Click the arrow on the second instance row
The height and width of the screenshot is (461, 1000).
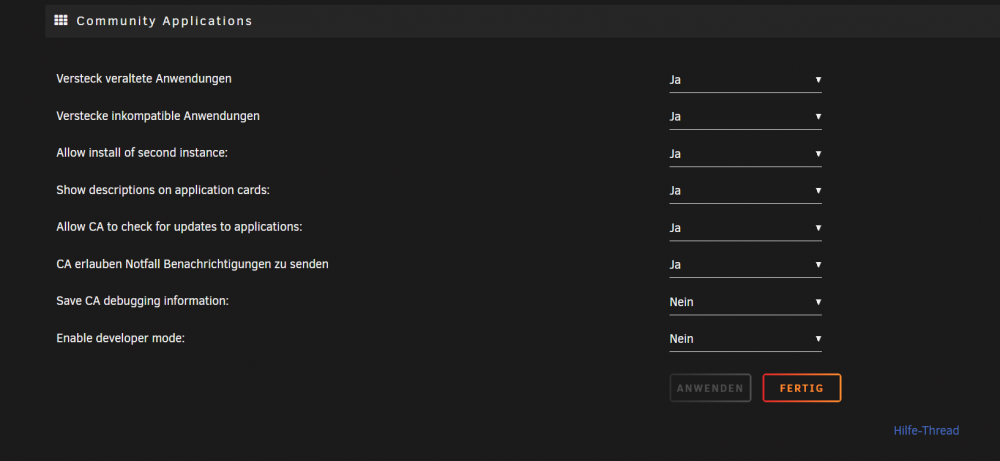click(818, 154)
